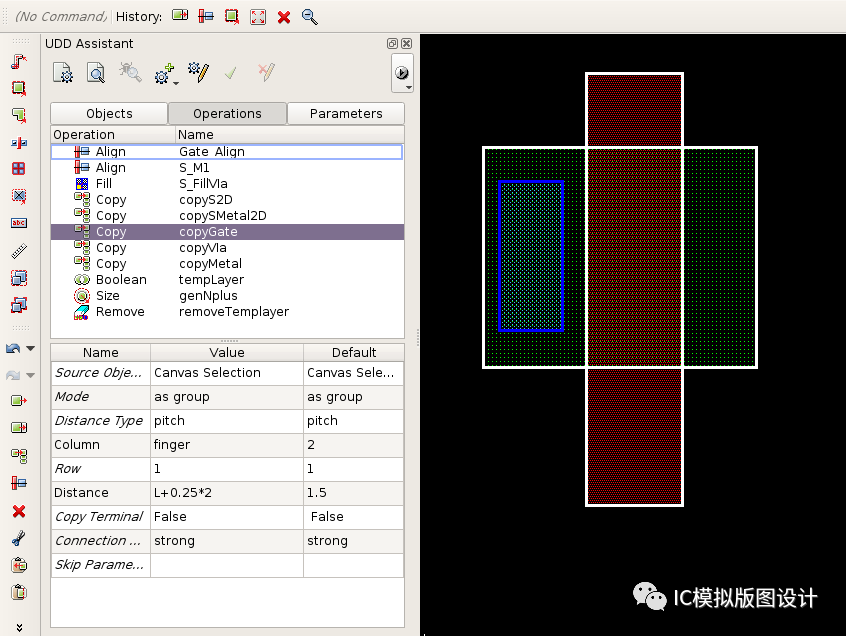This screenshot has width=846, height=636.
Task: Click the red discard changes button
Action: pos(264,73)
